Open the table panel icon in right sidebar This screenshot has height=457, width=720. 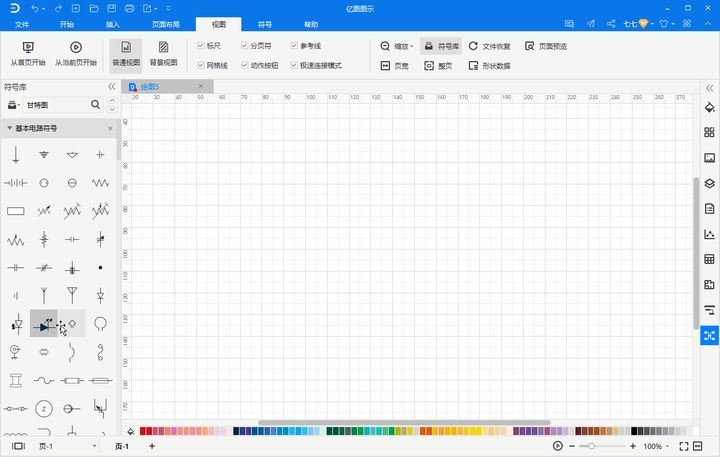tap(709, 259)
